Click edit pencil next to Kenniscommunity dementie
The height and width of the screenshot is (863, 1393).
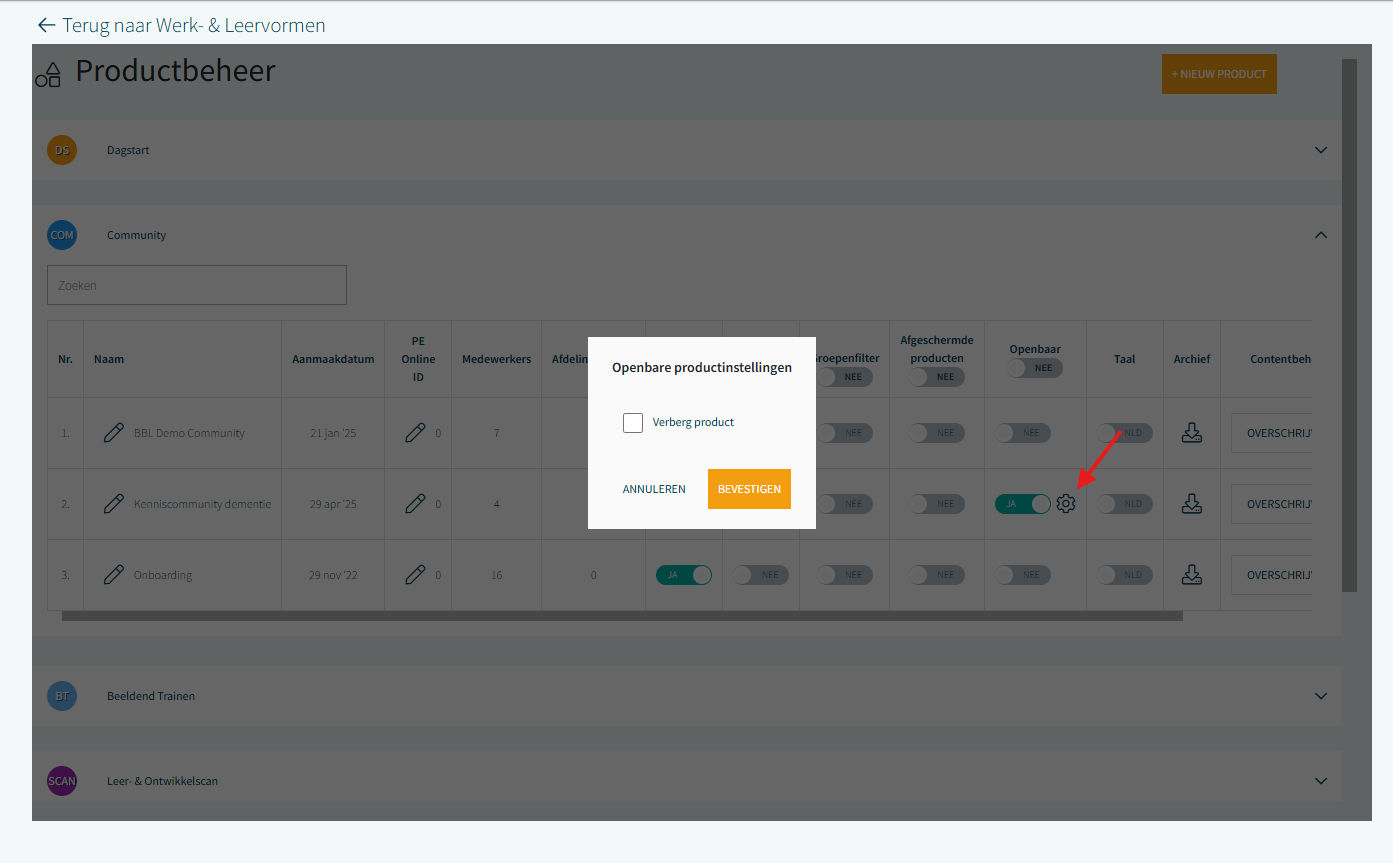point(114,504)
